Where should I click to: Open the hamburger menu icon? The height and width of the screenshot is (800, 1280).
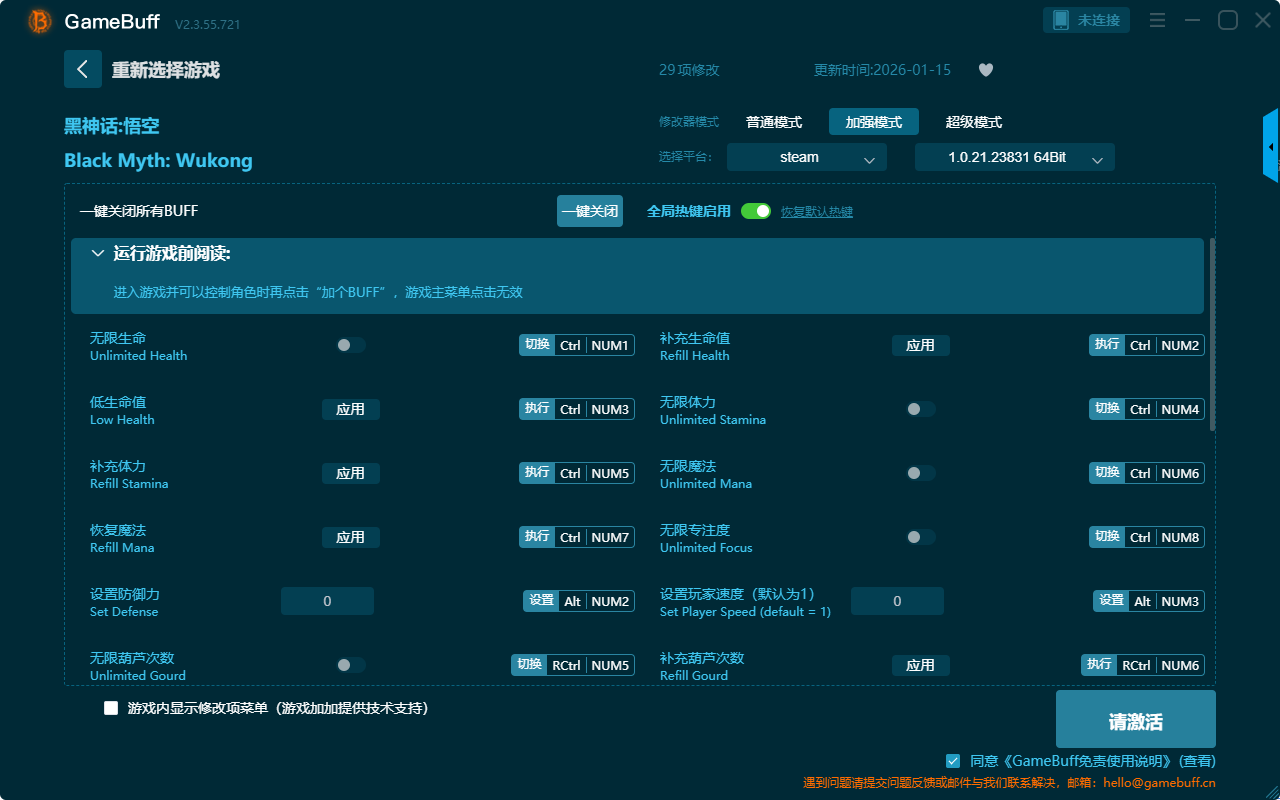[x=1157, y=20]
